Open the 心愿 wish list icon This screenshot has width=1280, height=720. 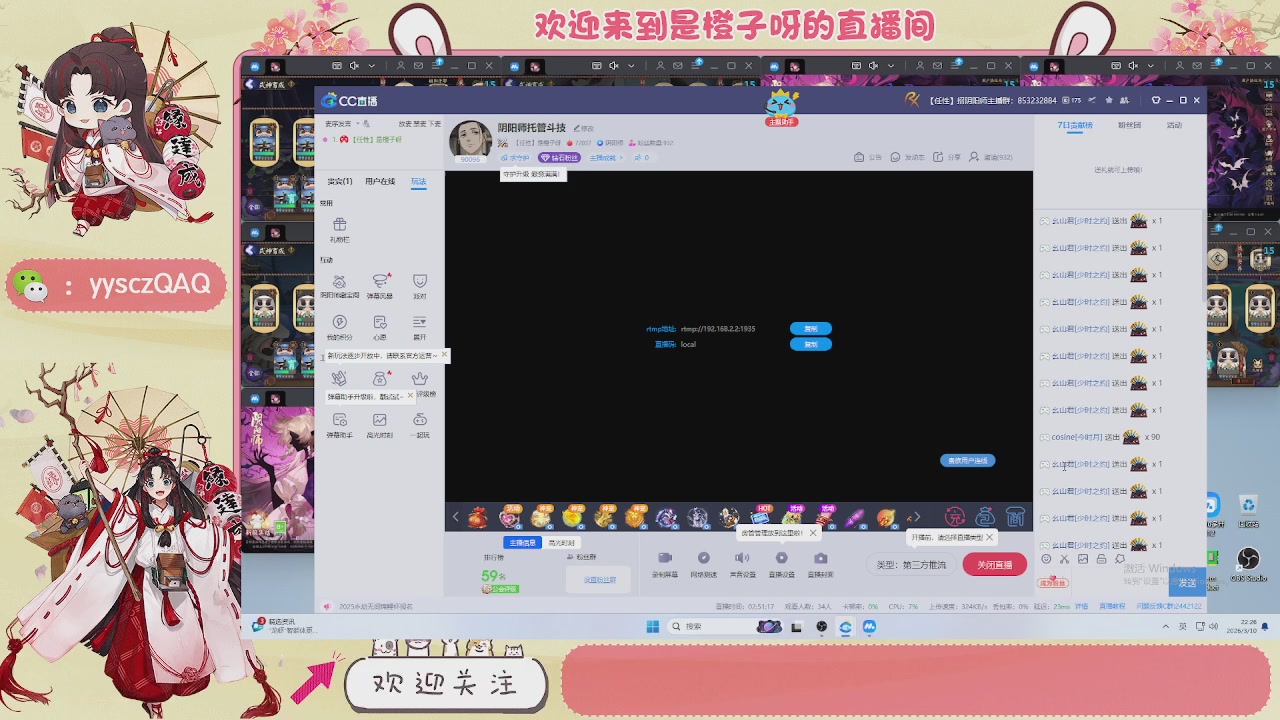[x=380, y=324]
